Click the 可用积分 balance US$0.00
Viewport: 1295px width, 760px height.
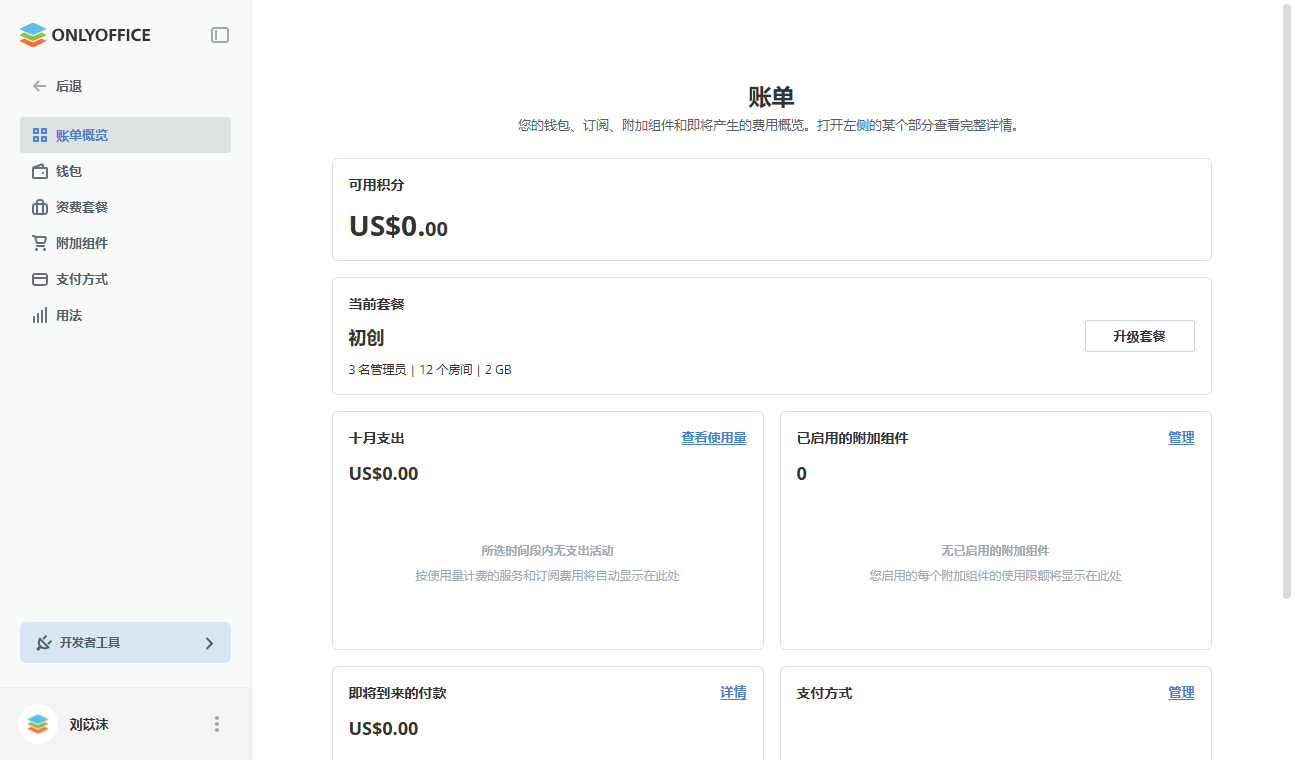[x=398, y=227]
